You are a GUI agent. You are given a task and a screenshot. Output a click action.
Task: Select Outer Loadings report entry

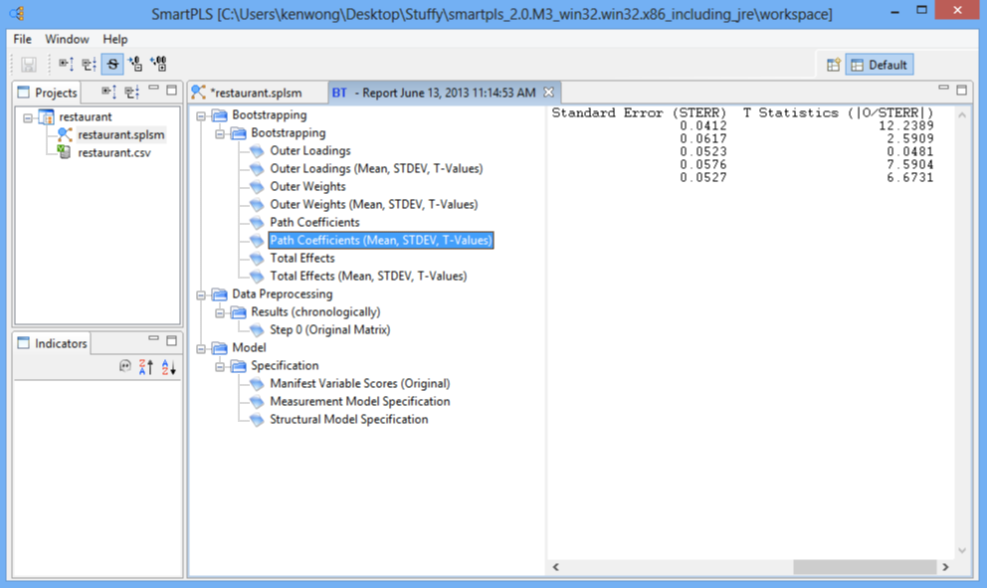pos(310,151)
